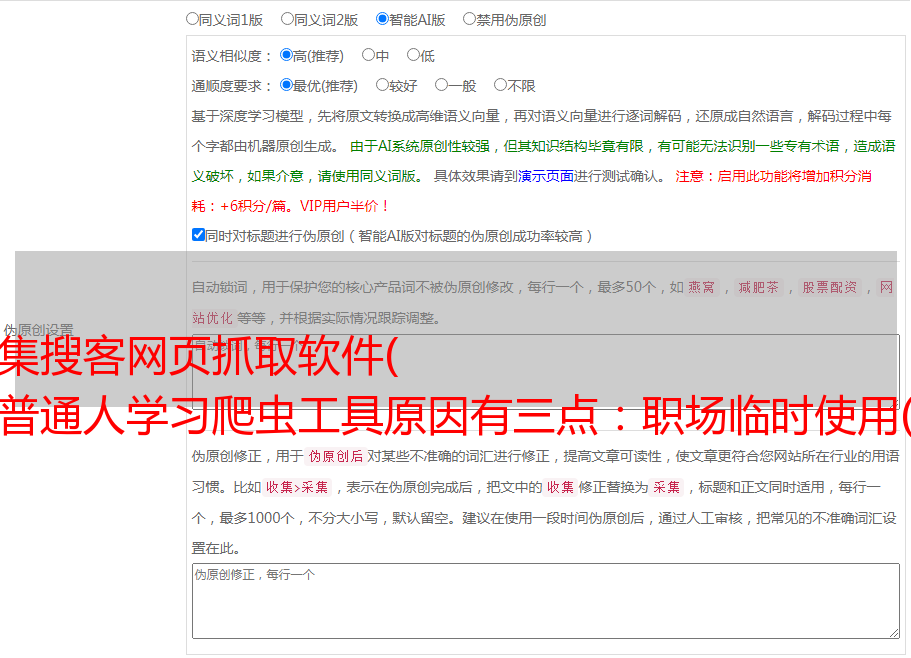Select the 同义词1版 radio option

tap(192, 19)
